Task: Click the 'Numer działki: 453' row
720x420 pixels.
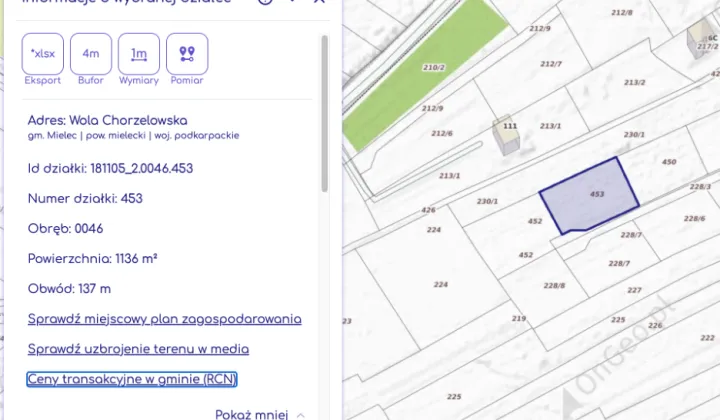Action: tap(85, 199)
